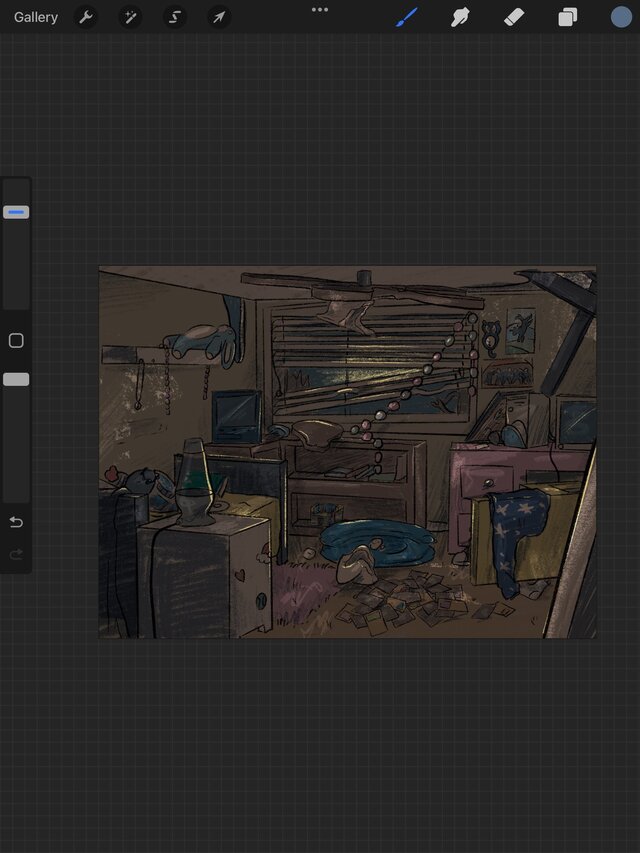Tap the three-dot menu at top center
Screen dimensions: 640x853
pos(320,9)
